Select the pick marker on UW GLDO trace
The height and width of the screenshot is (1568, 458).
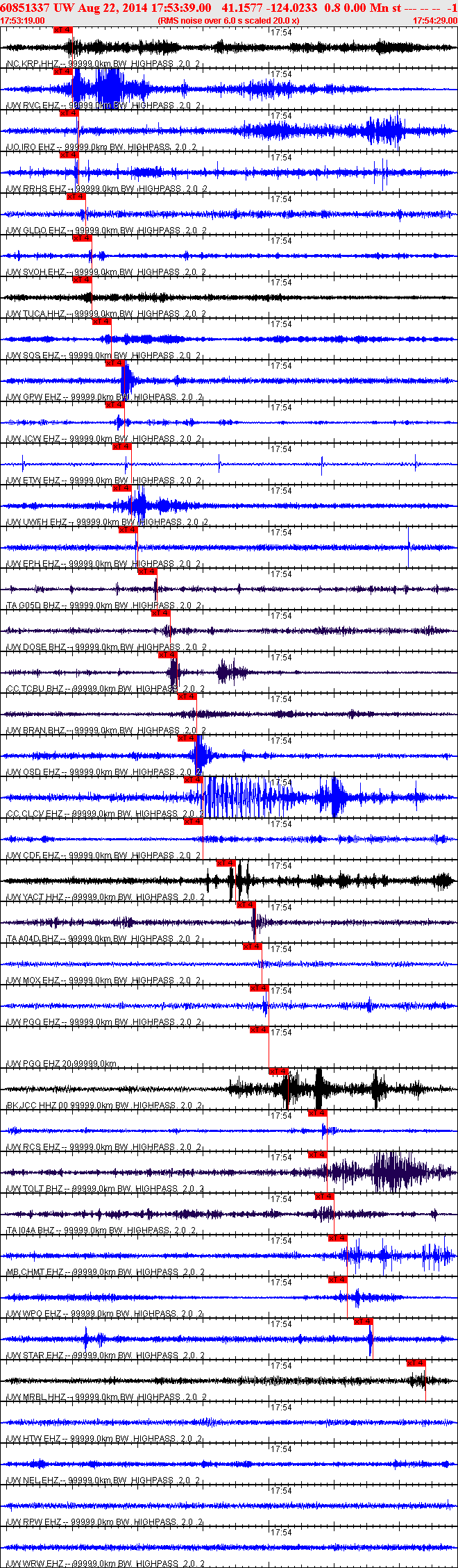point(76,197)
